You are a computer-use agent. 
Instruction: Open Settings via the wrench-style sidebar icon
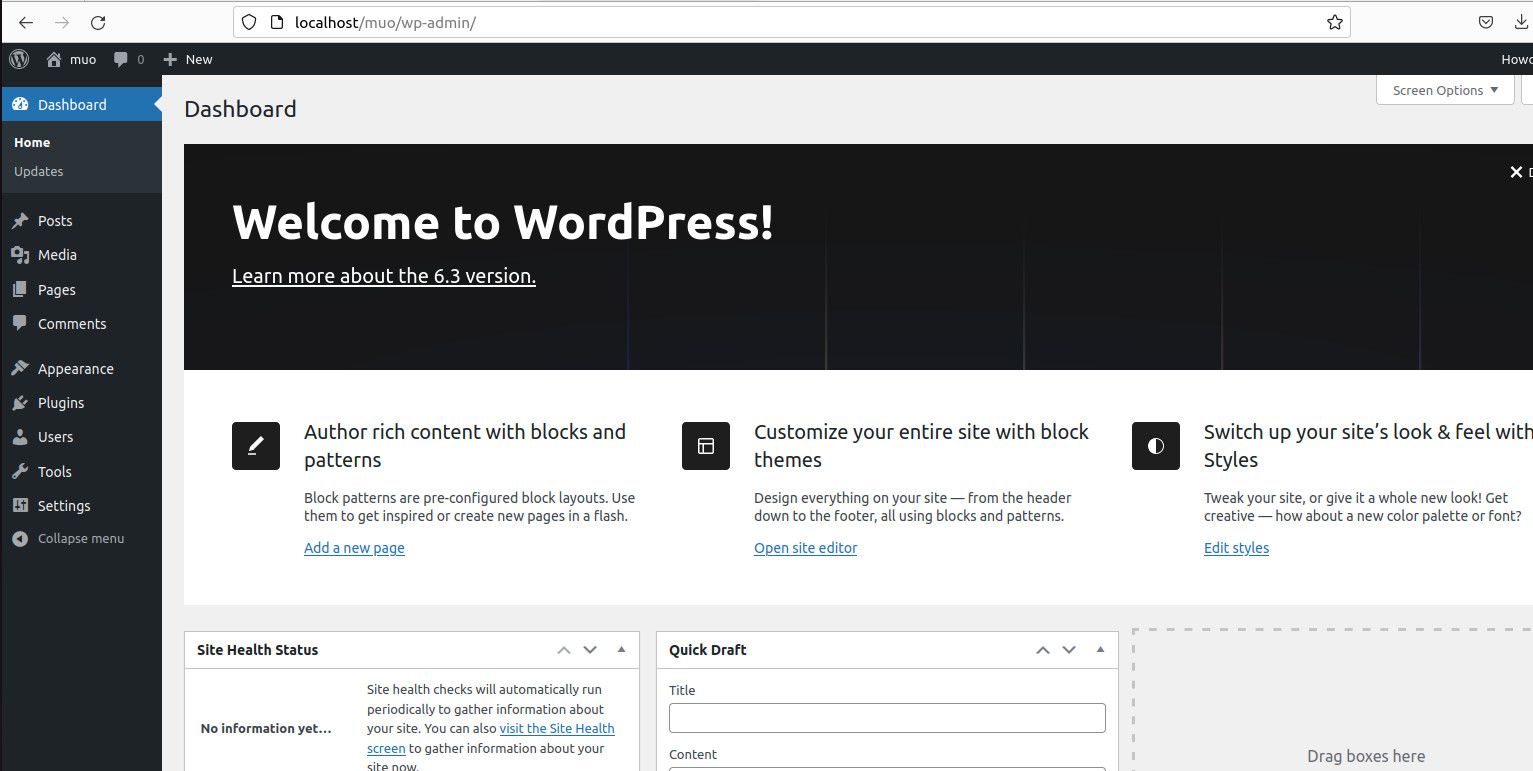22,505
